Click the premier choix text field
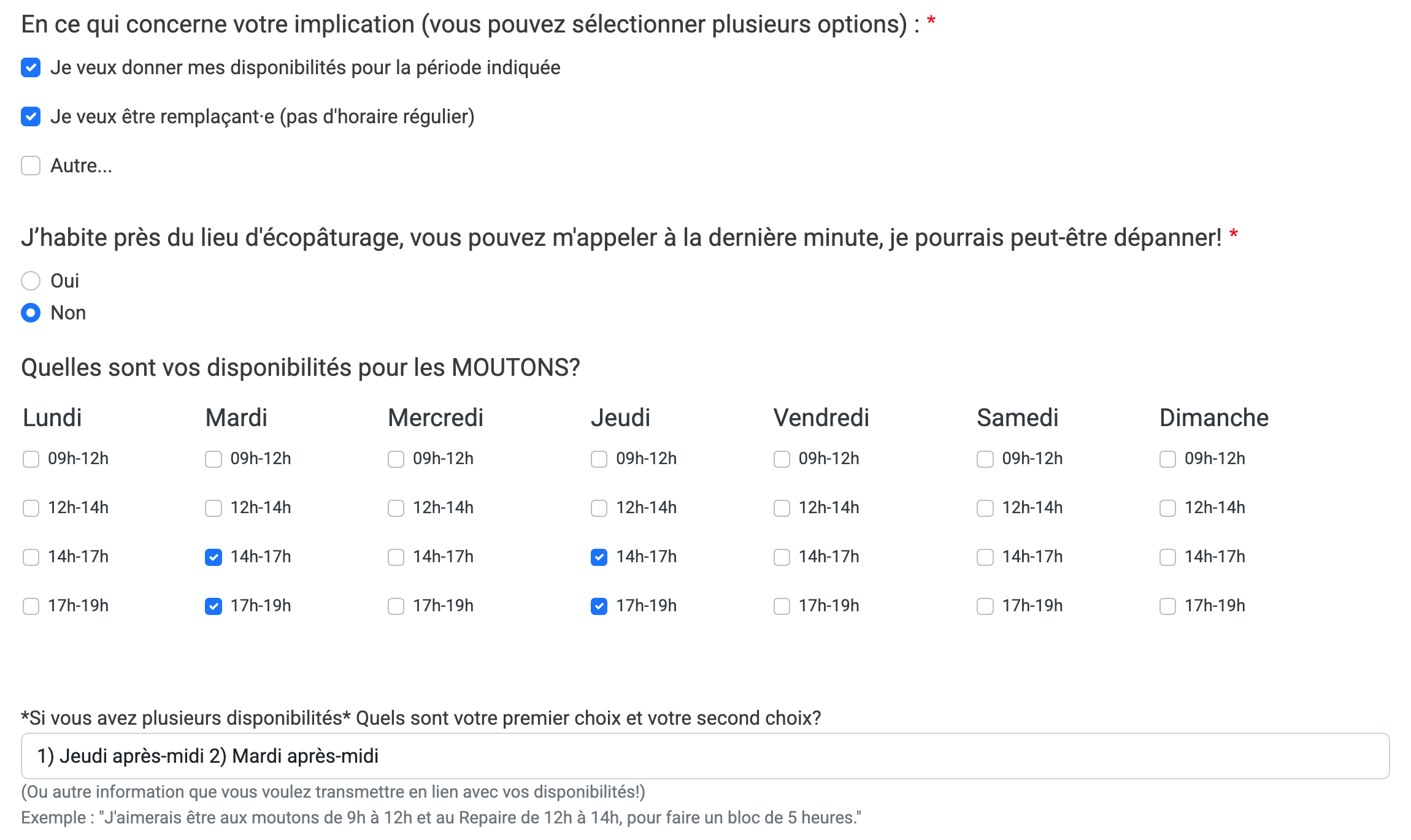The image size is (1411, 840). tap(705, 756)
